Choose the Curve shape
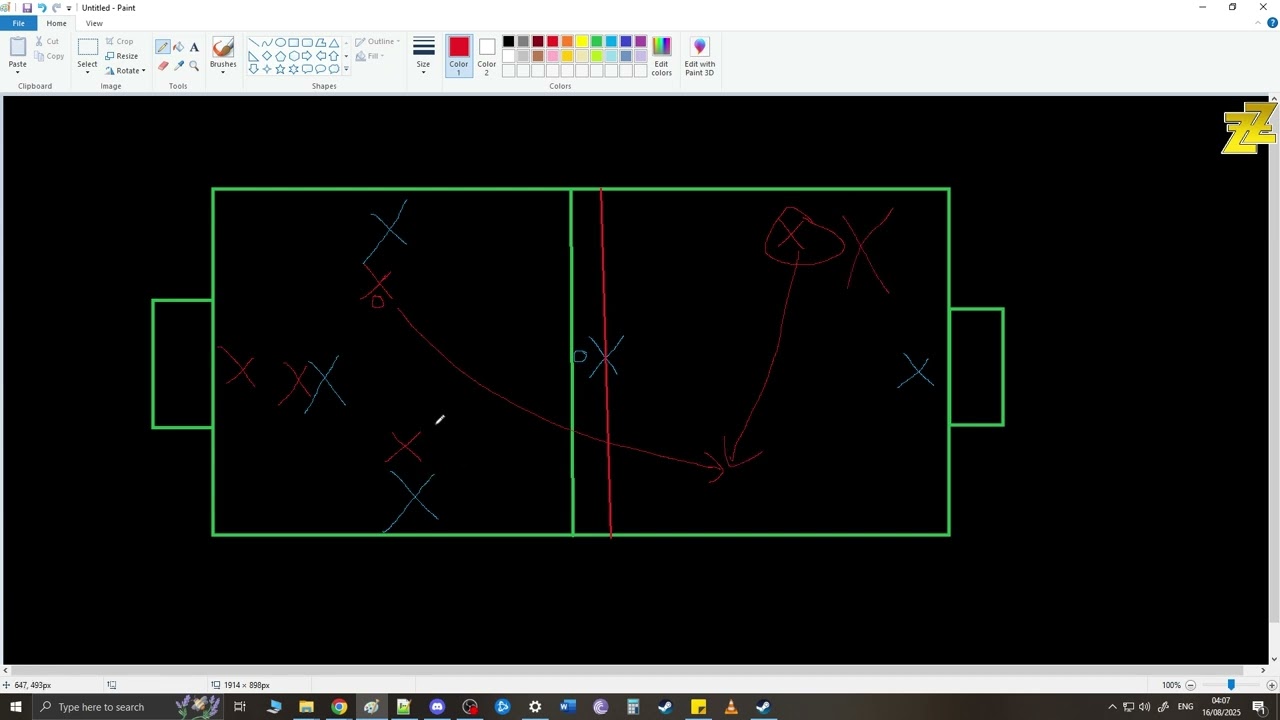This screenshot has height=720, width=1280. point(267,42)
